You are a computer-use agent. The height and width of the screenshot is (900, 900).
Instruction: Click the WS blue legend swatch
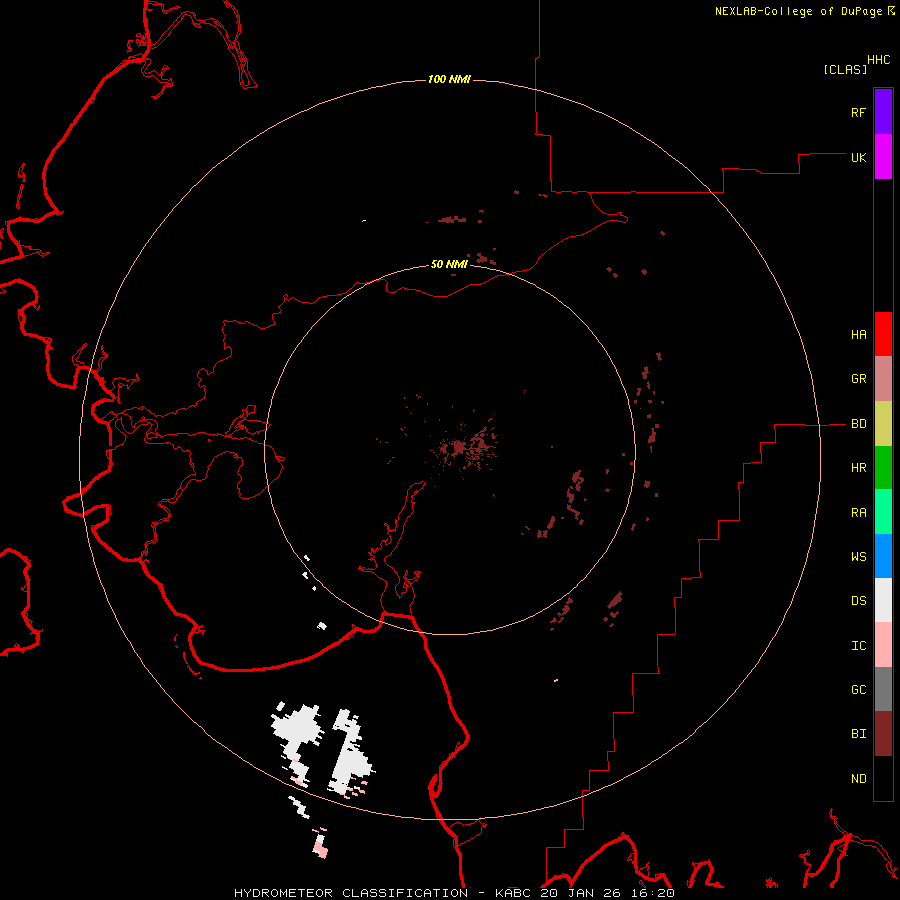(x=883, y=556)
